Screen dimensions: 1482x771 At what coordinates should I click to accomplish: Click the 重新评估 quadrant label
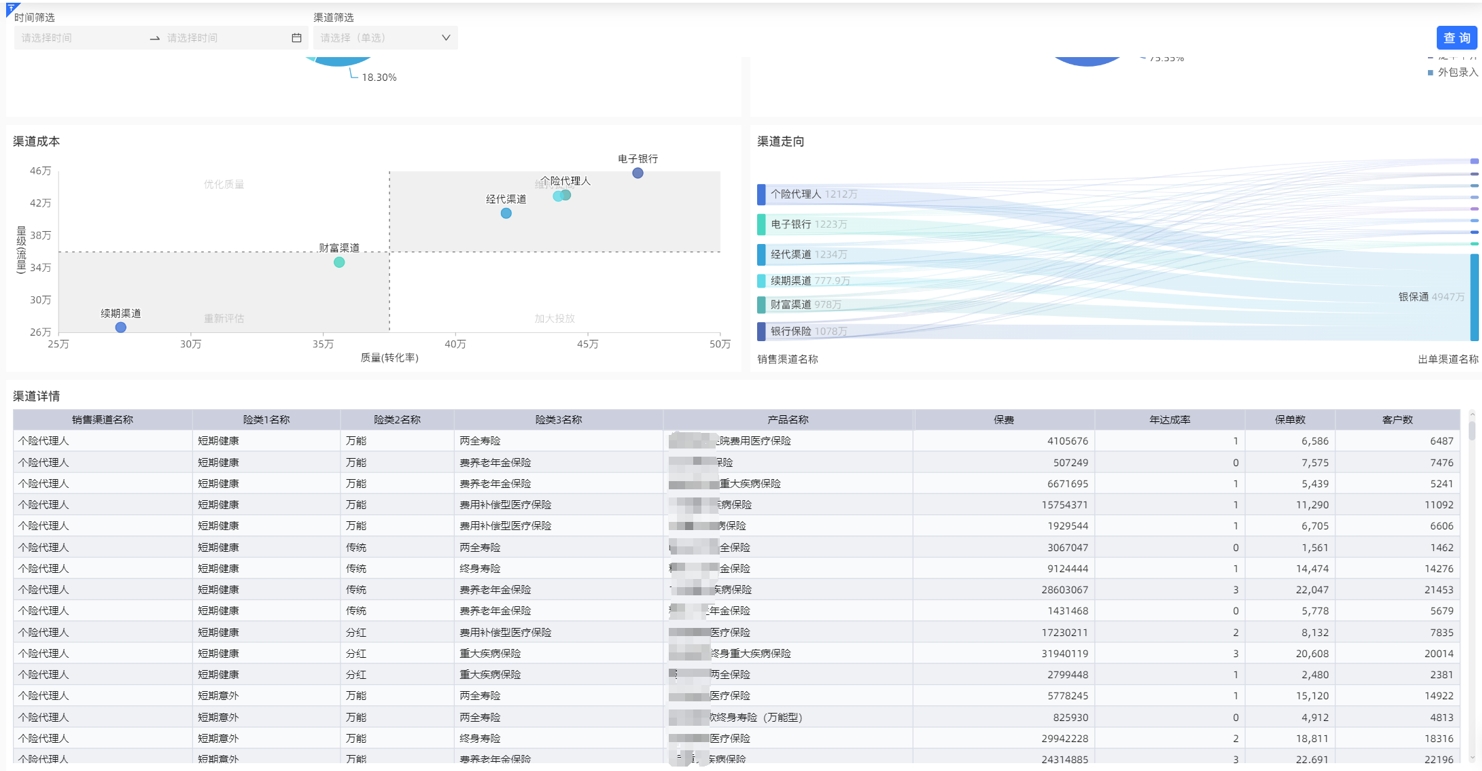tap(224, 318)
